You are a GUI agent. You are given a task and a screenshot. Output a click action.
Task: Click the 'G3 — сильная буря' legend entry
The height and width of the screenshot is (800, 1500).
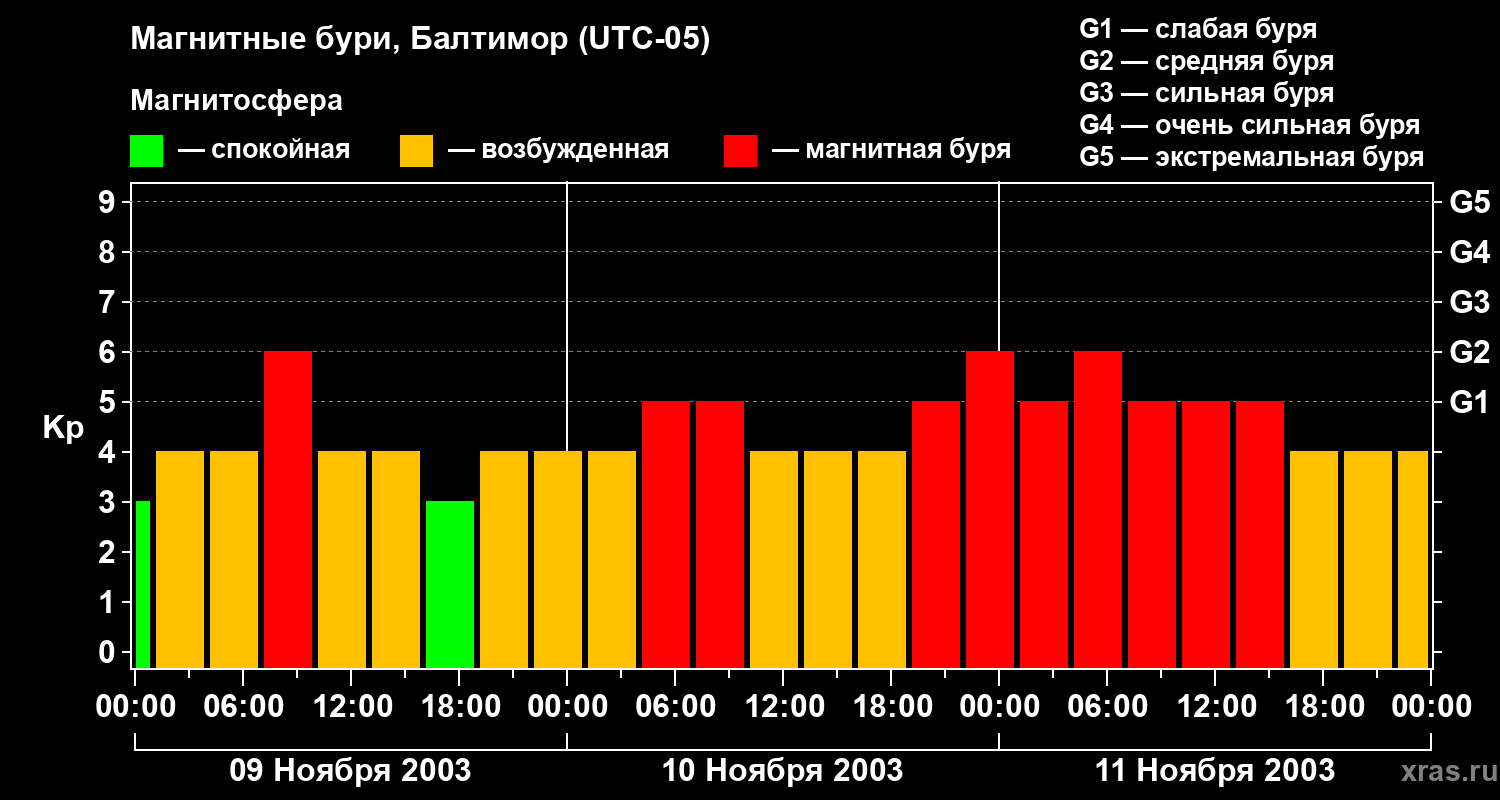pyautogui.click(x=1207, y=94)
